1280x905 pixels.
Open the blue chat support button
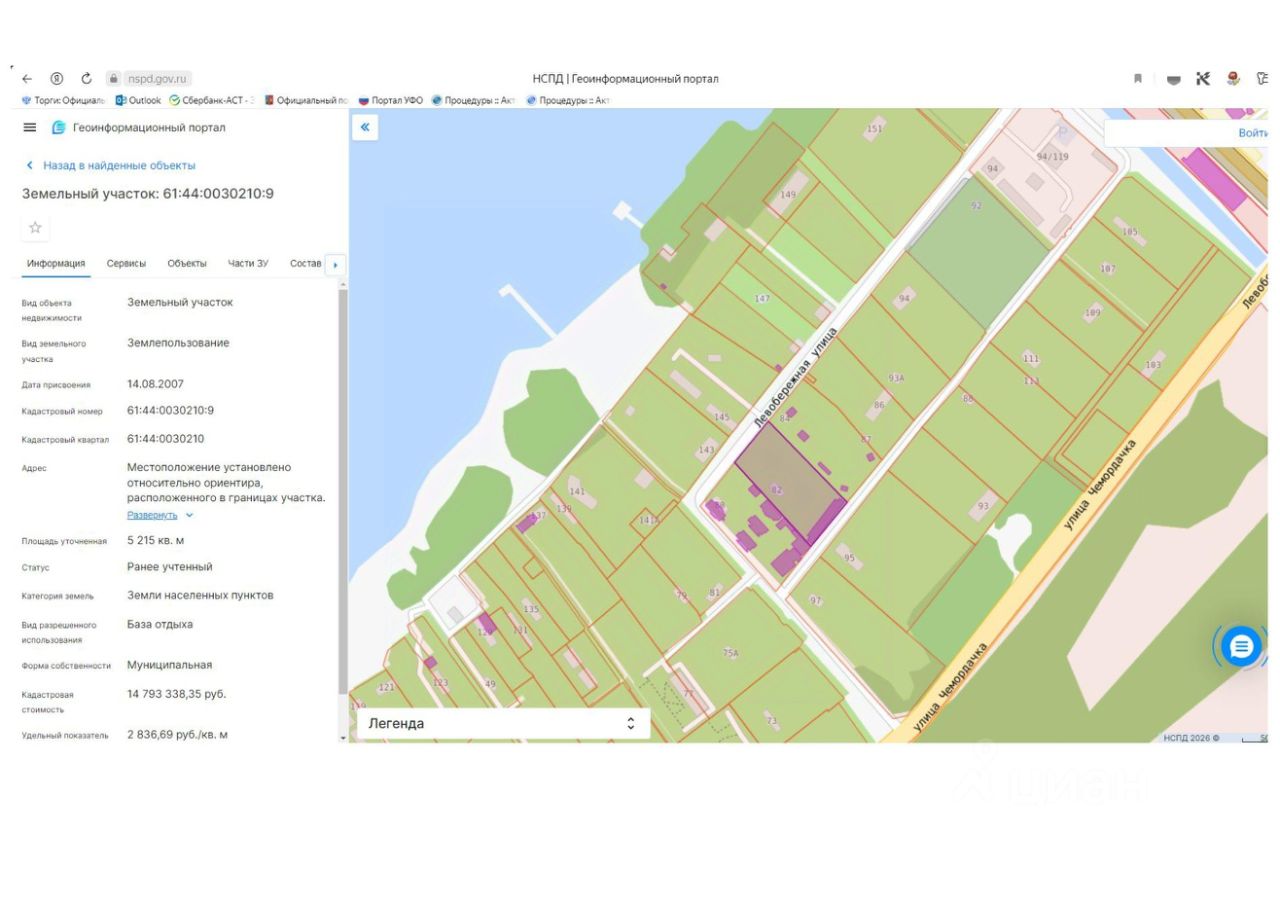point(1241,646)
